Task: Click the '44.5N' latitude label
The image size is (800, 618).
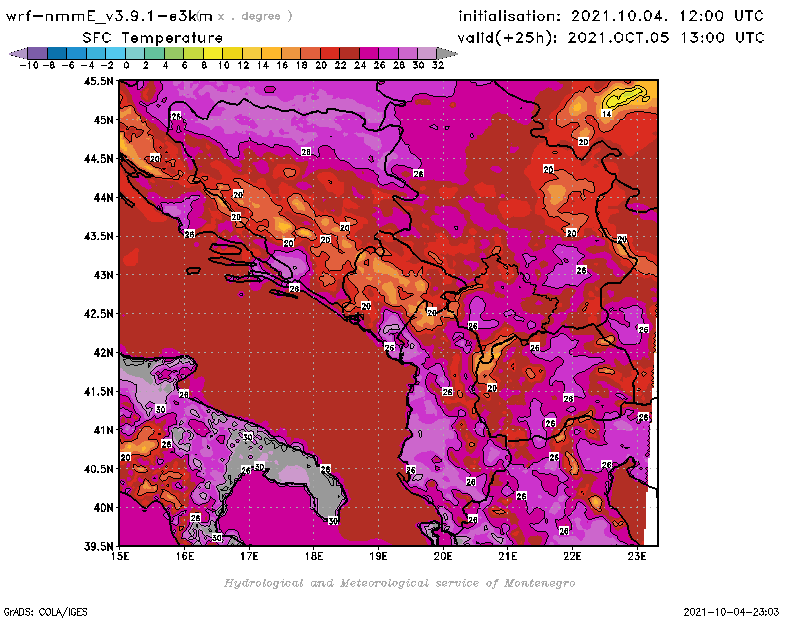Action: (98, 159)
